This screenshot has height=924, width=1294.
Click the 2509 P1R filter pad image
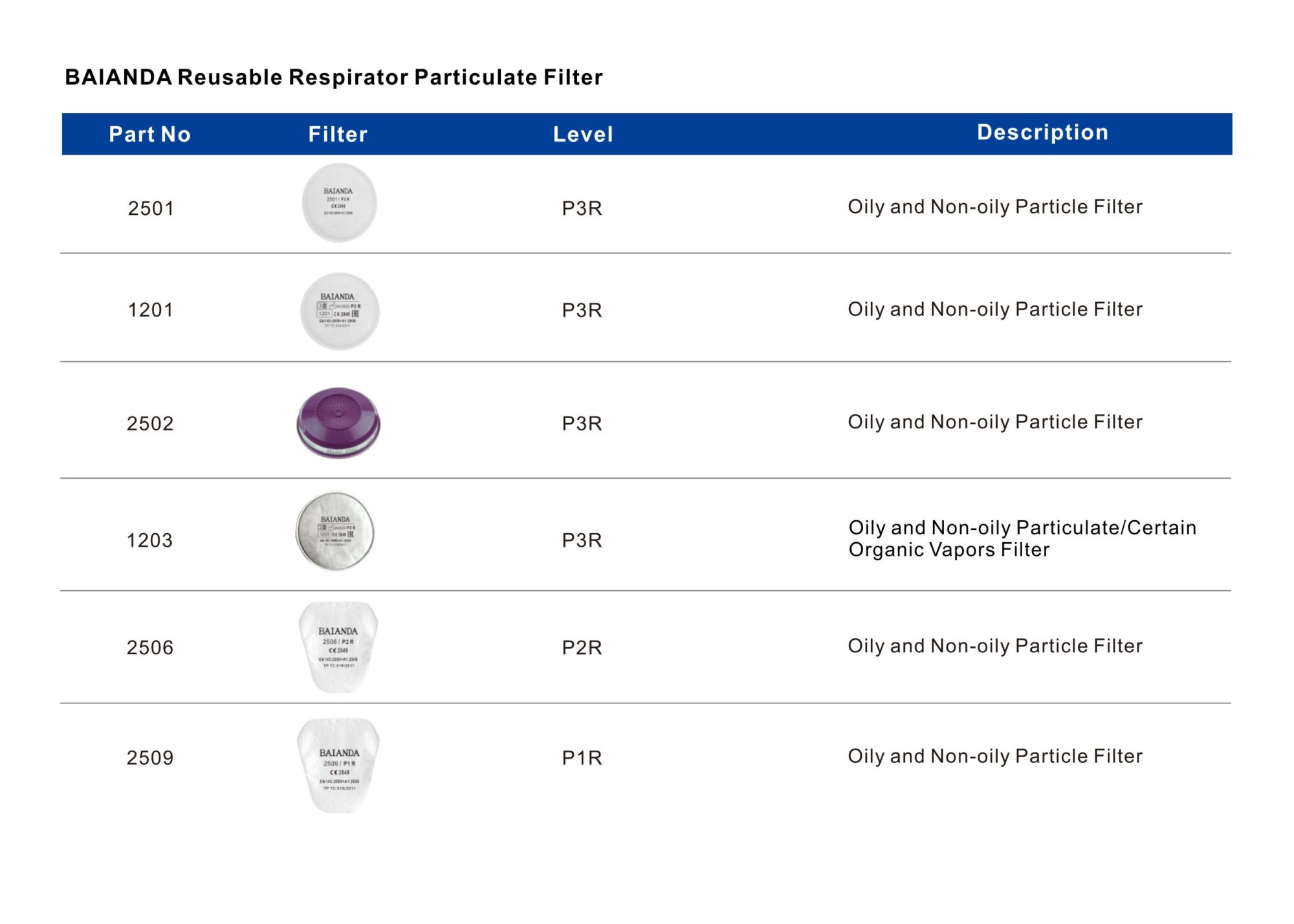coord(338,765)
